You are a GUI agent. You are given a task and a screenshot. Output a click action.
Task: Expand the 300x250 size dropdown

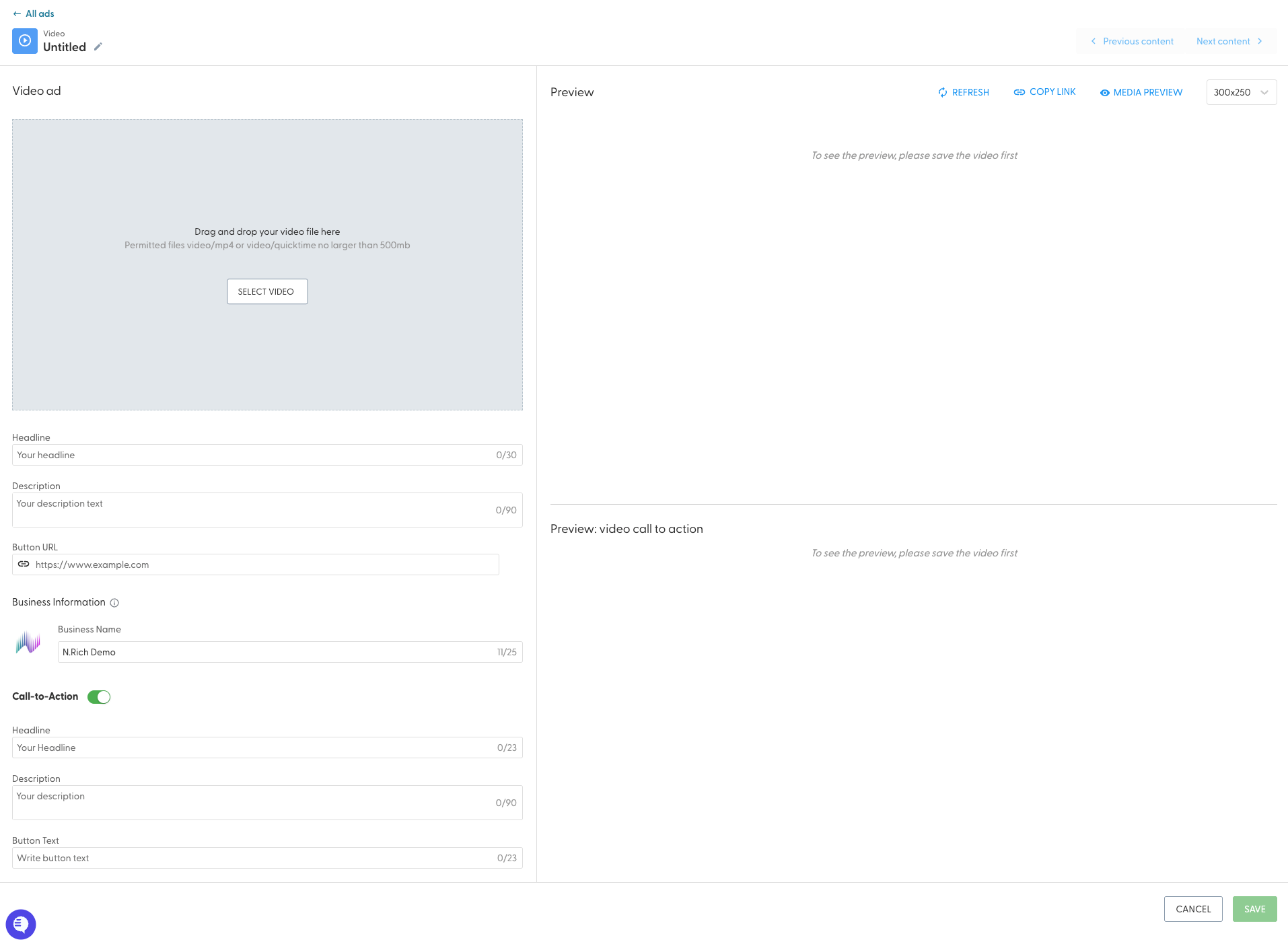(x=1242, y=92)
